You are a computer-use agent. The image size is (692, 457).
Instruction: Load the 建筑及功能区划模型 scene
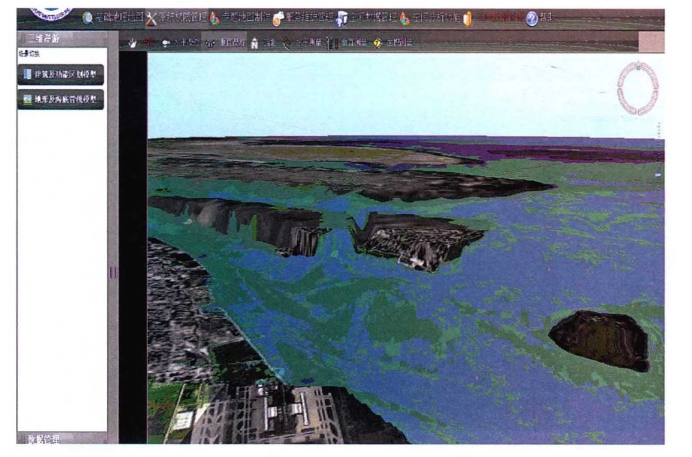(61, 75)
